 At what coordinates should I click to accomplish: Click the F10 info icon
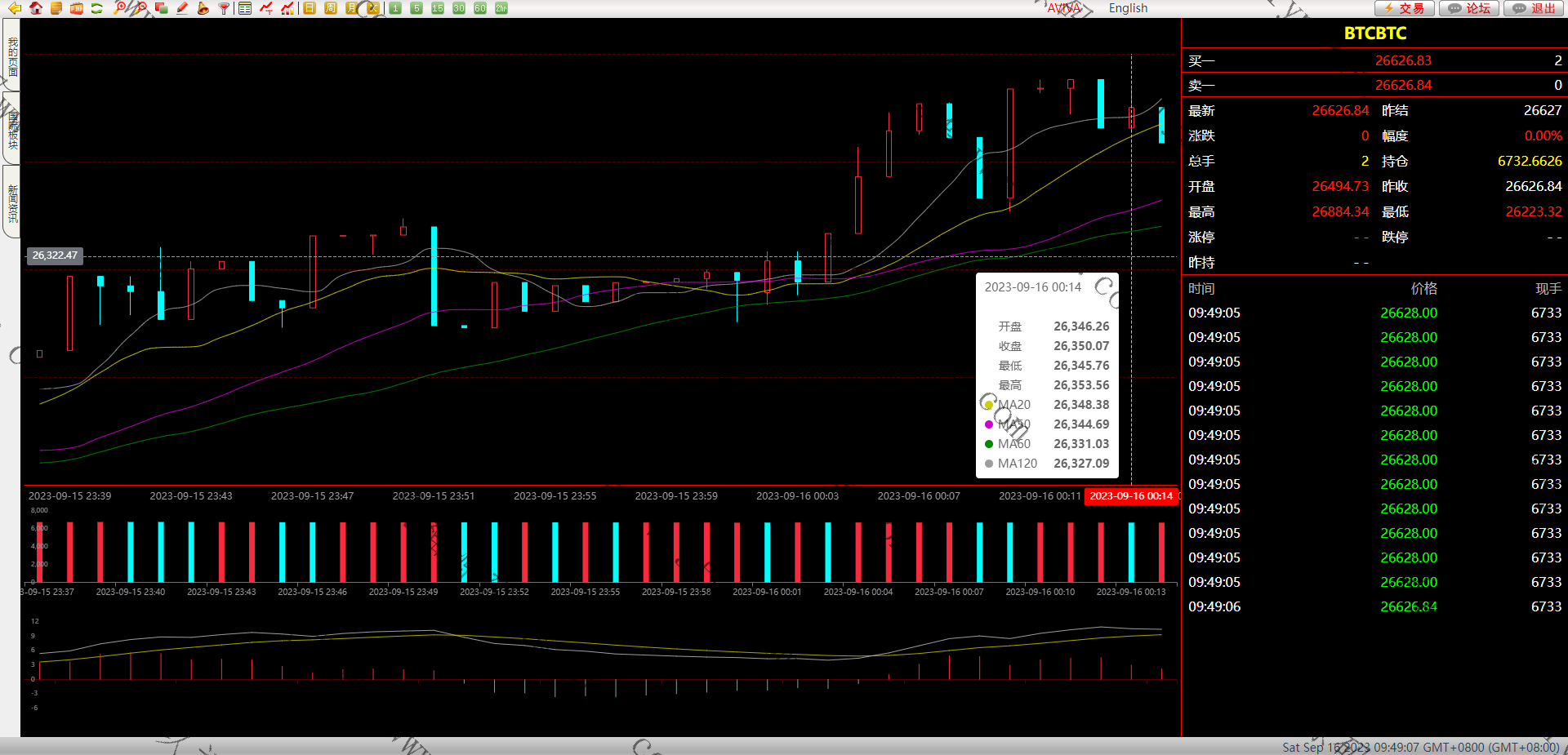click(x=77, y=8)
